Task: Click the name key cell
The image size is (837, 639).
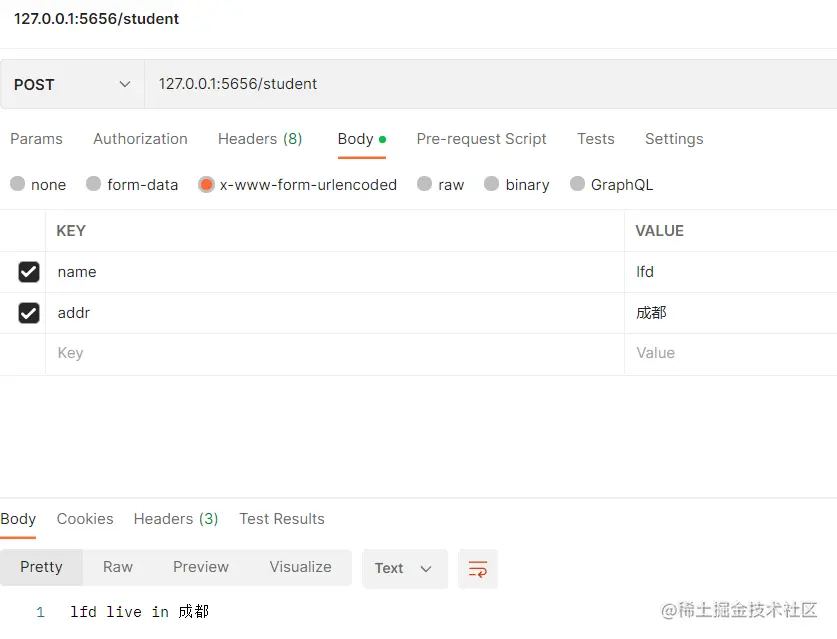Action: 335,272
